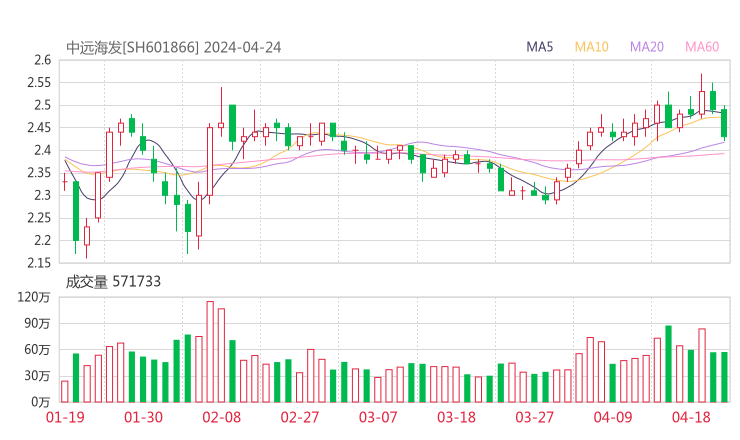Click the MA20 legend label
Screen dimensions: 740x440
pyautogui.click(x=647, y=47)
